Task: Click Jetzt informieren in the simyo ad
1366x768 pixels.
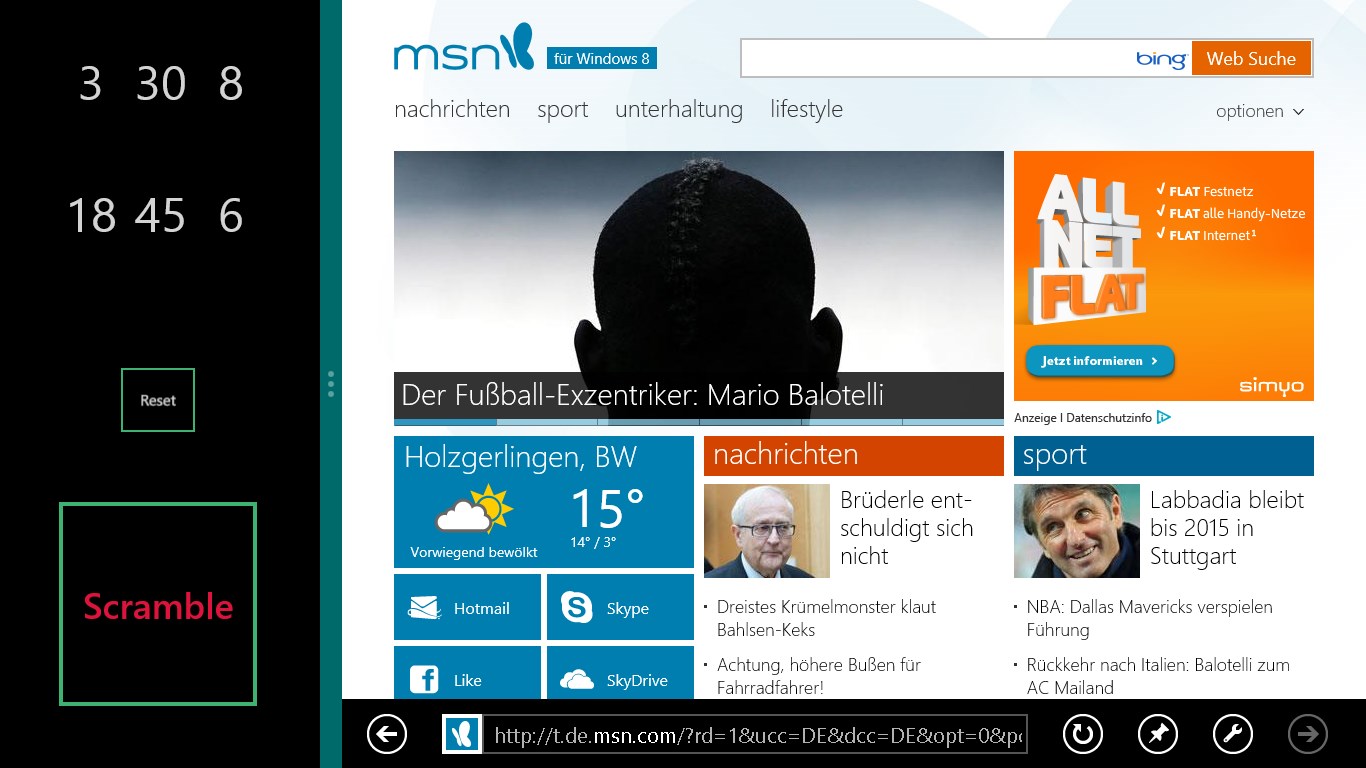Action: (1100, 361)
